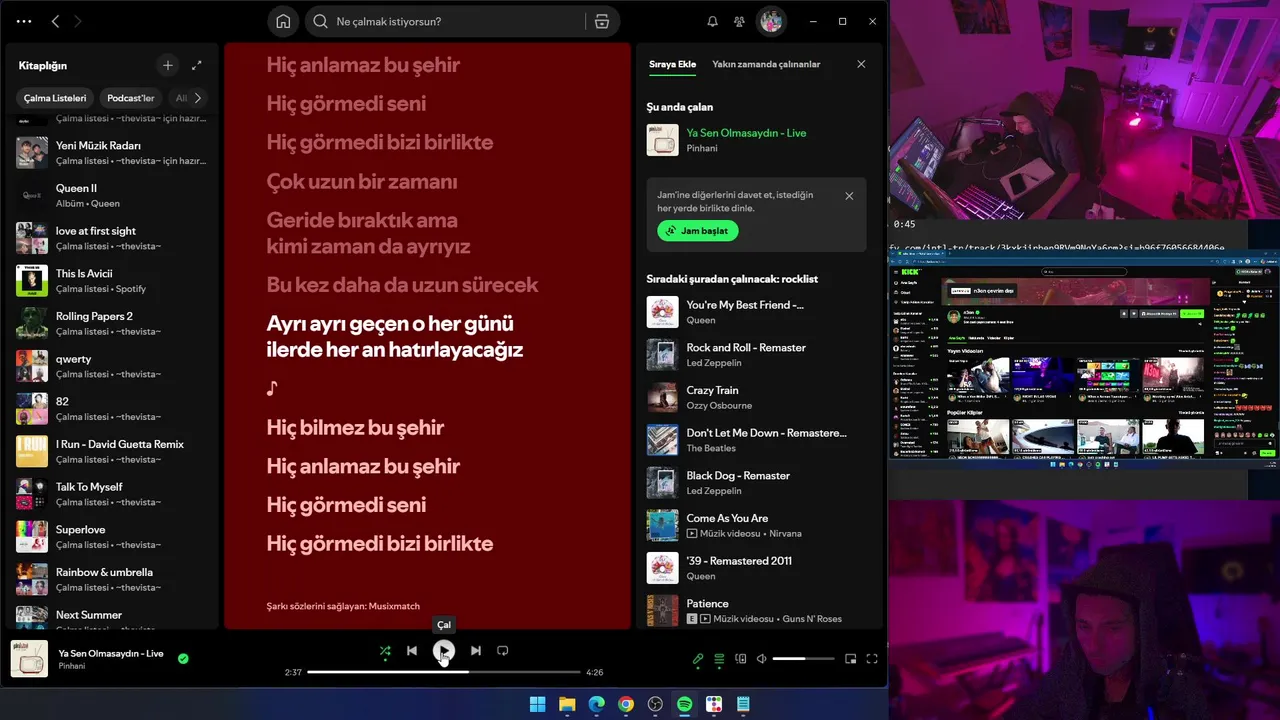Click the play button (Çal)
The image size is (1280, 720).
444,651
